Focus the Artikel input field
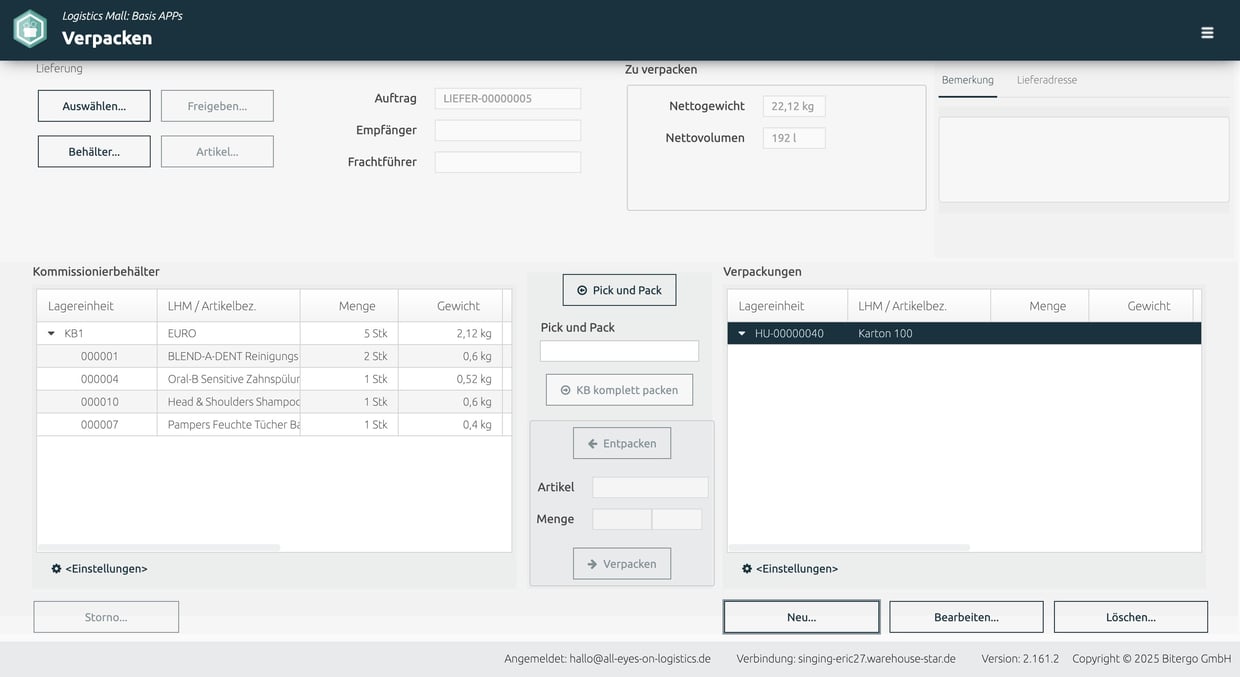Image resolution: width=1240 pixels, height=677 pixels. [650, 487]
